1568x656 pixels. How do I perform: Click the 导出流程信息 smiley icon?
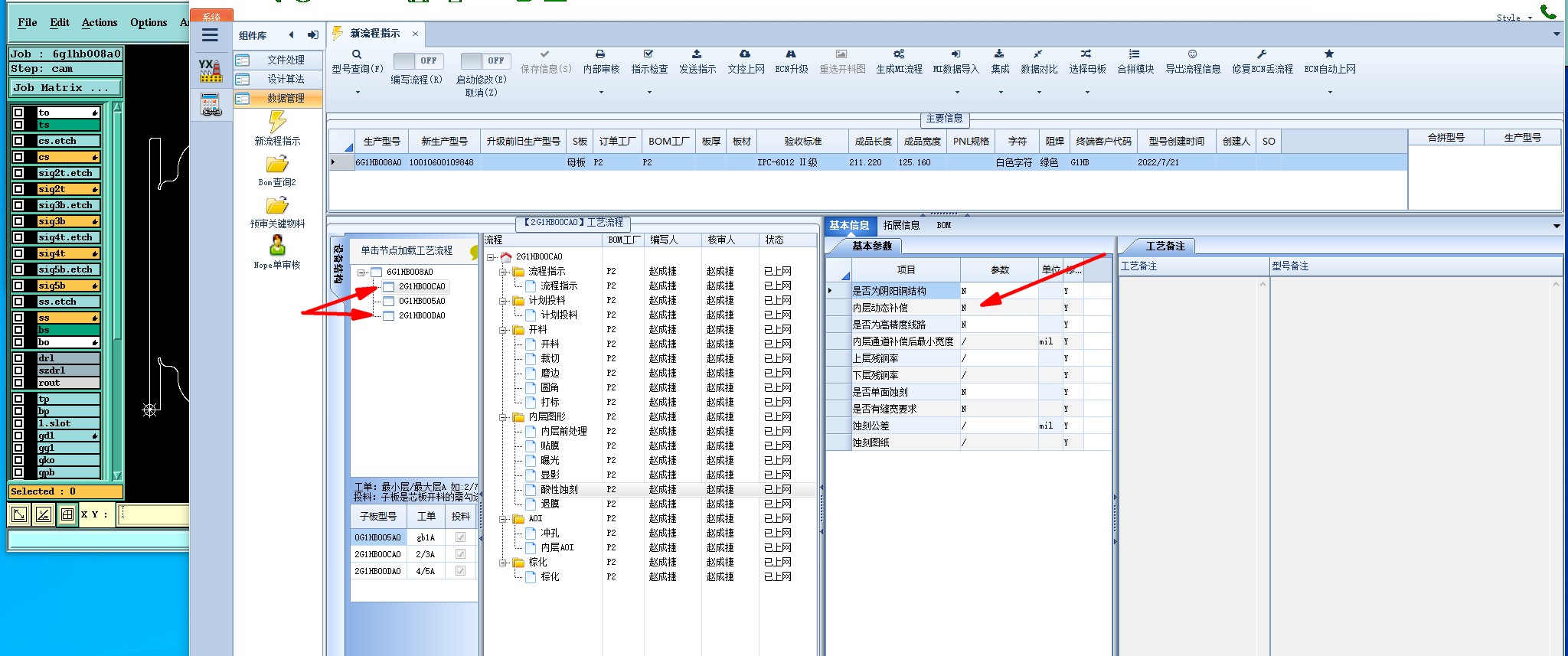pos(1192,54)
